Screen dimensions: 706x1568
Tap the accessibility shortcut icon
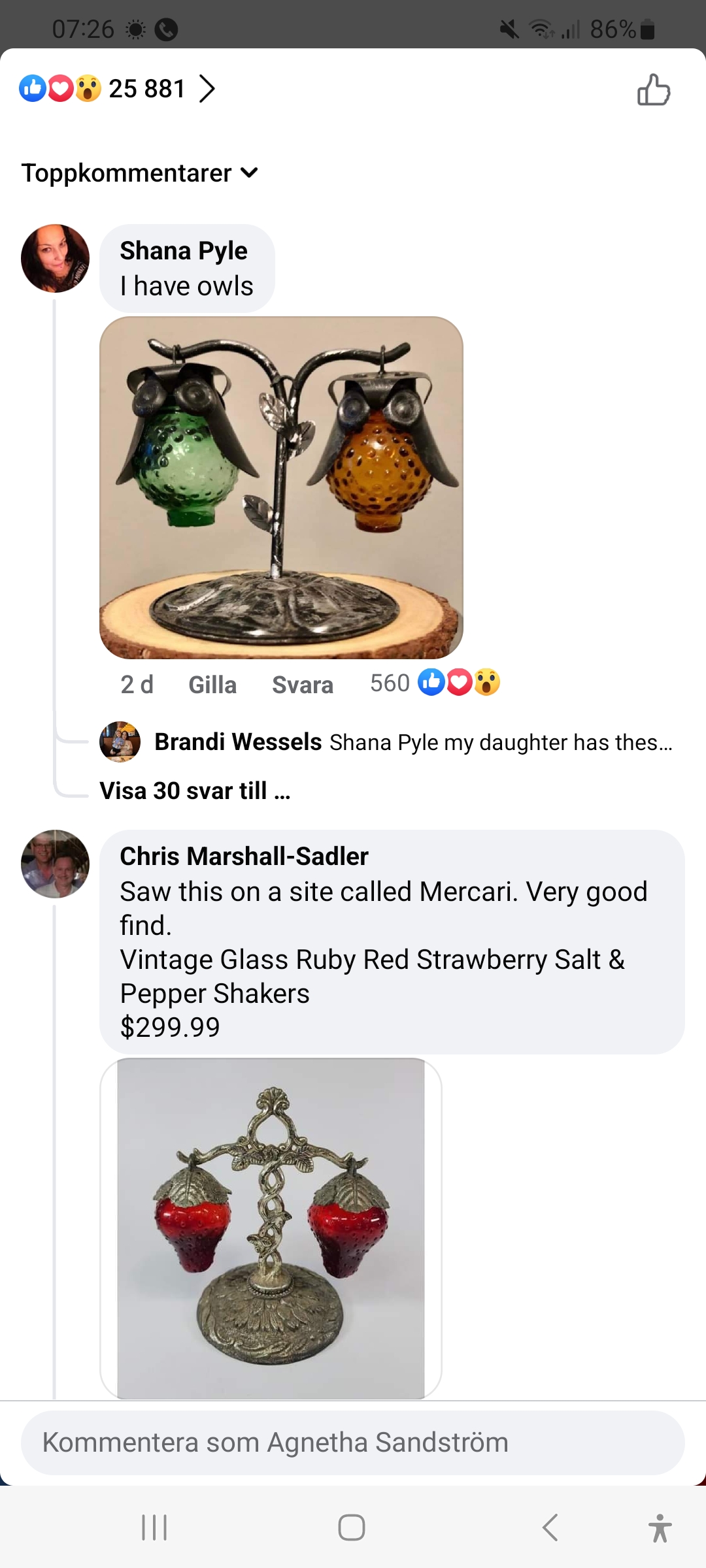pyautogui.click(x=660, y=1527)
